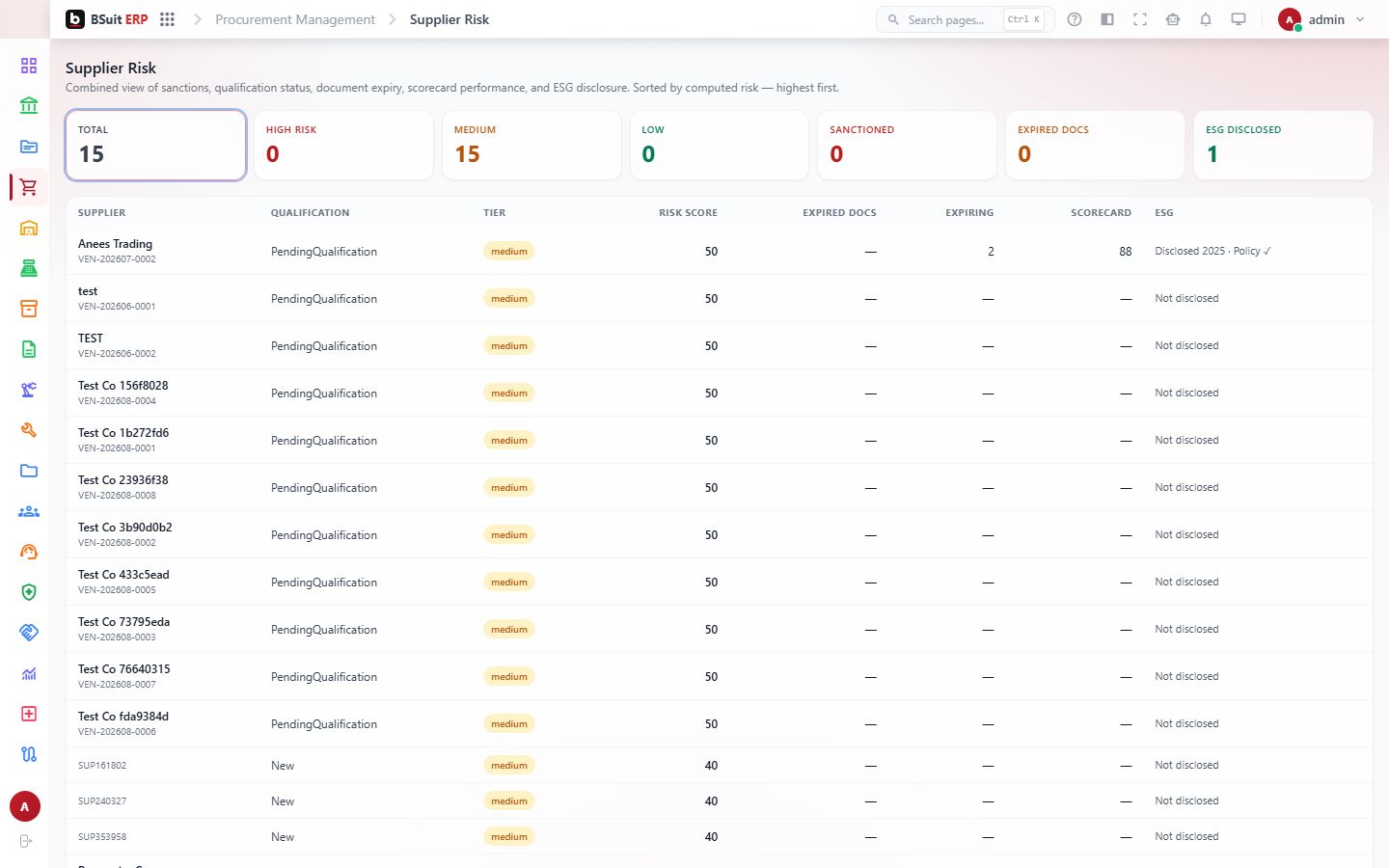Click the monitor display icon in header
The height and width of the screenshot is (868, 1389).
[x=1239, y=19]
